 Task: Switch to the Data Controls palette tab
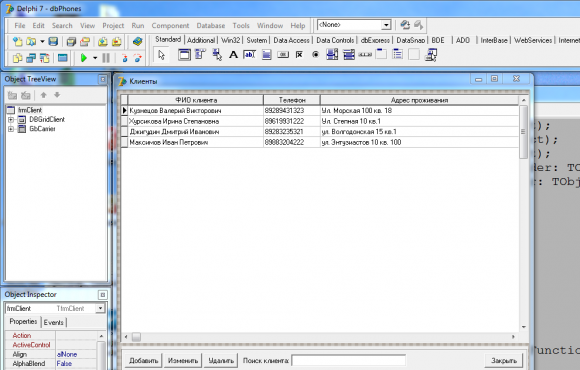tap(335, 40)
